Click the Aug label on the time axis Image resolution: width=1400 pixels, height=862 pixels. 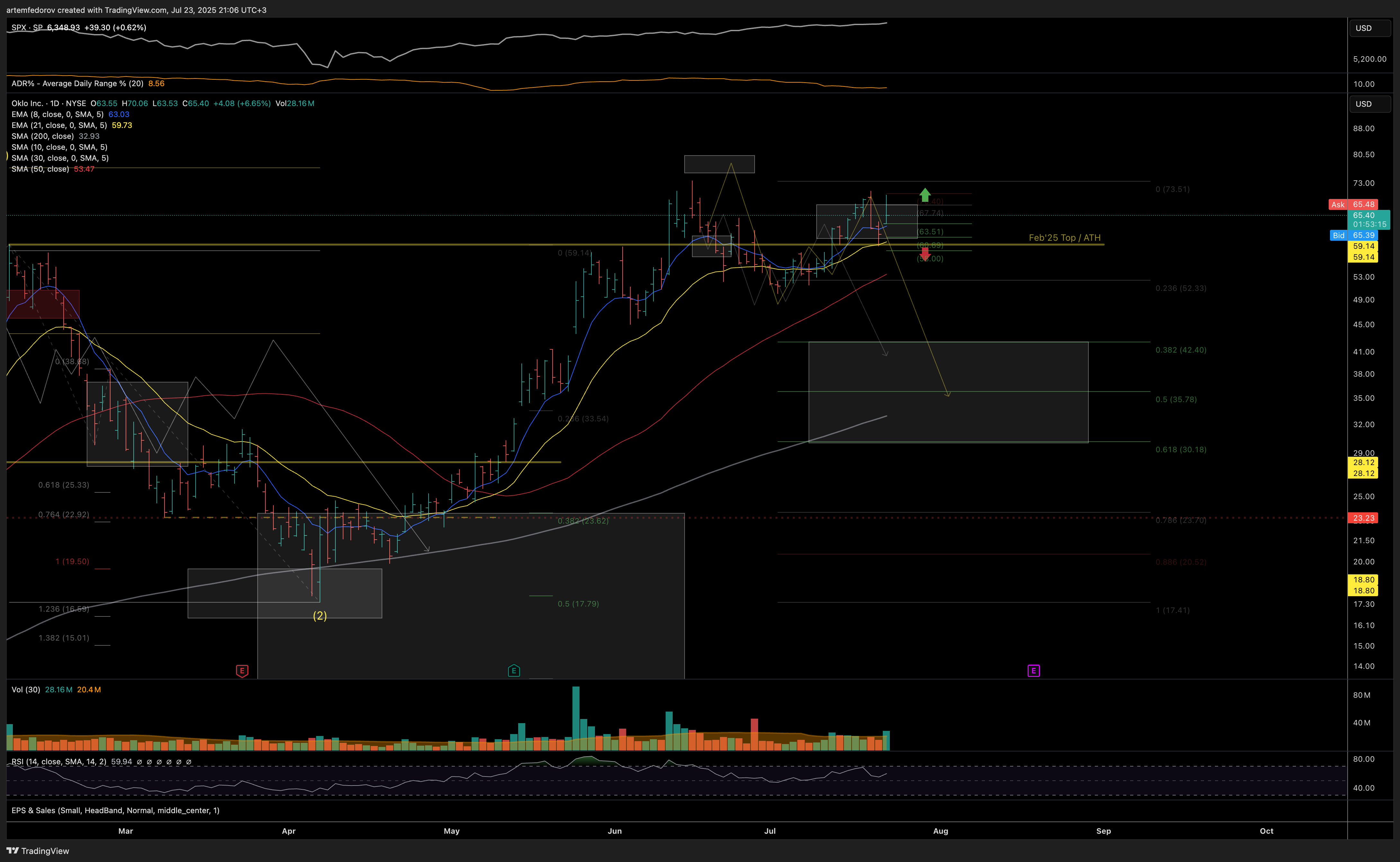[941, 831]
